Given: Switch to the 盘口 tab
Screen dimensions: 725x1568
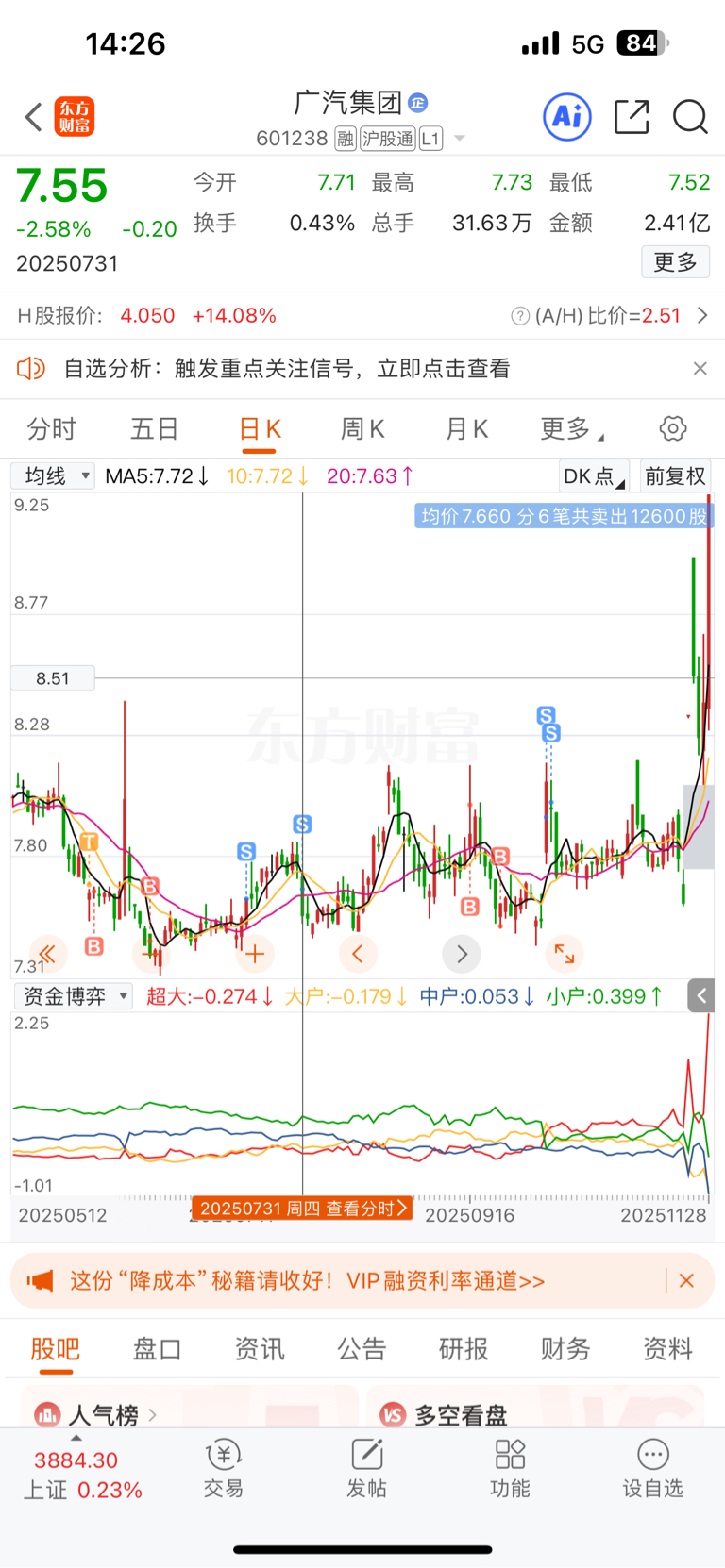Looking at the screenshot, I should [x=157, y=1349].
